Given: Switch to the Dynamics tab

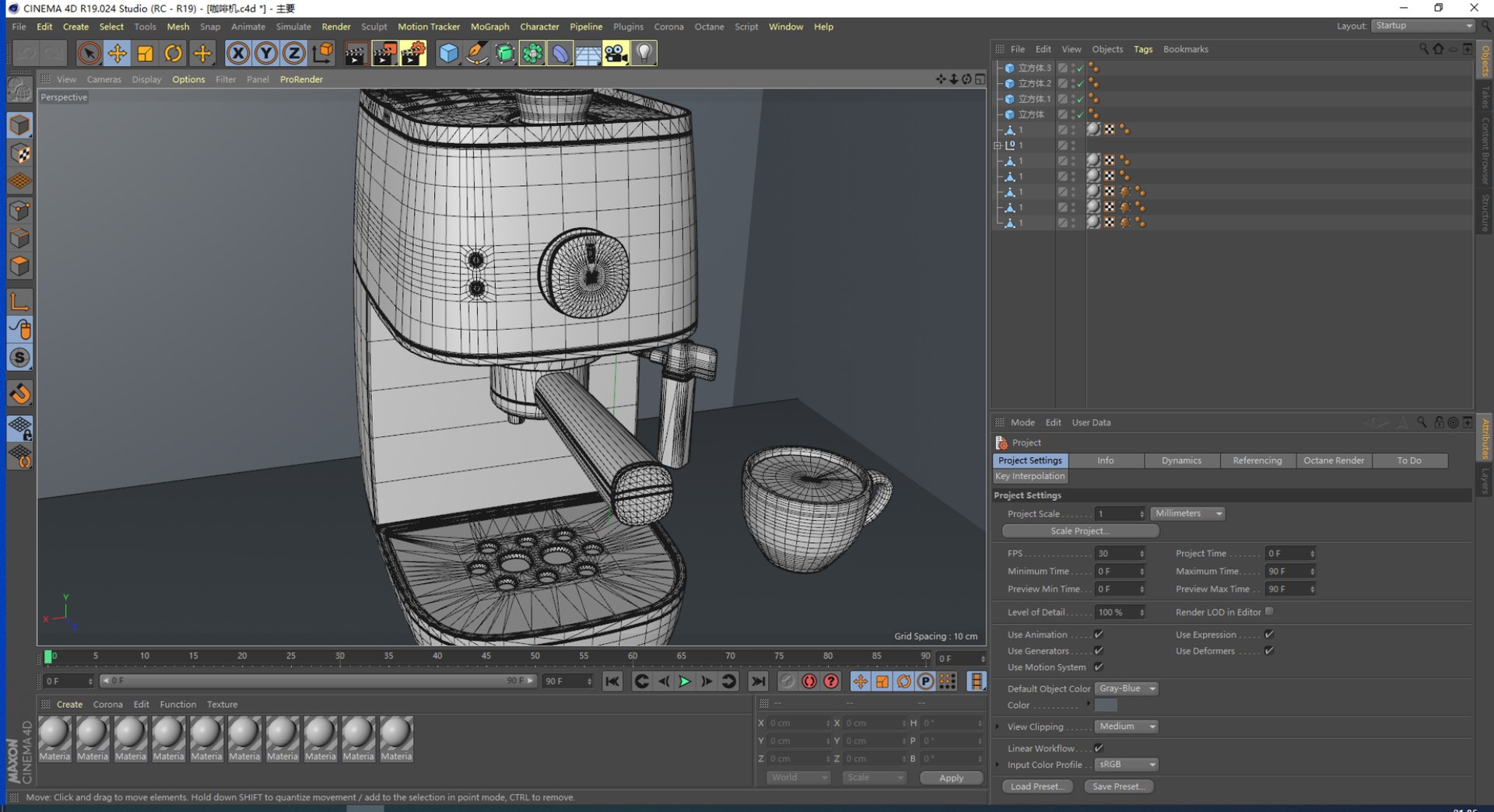Looking at the screenshot, I should (1181, 460).
